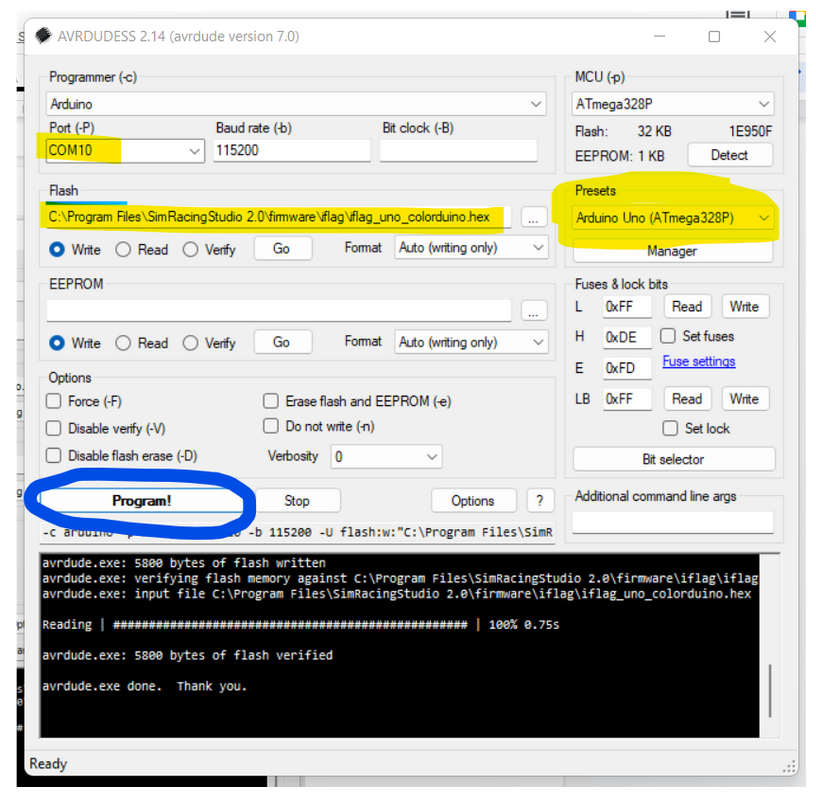Click the empty Bit clock (-B) field
Viewport: 816px width, 801px height.
pyautogui.click(x=458, y=150)
